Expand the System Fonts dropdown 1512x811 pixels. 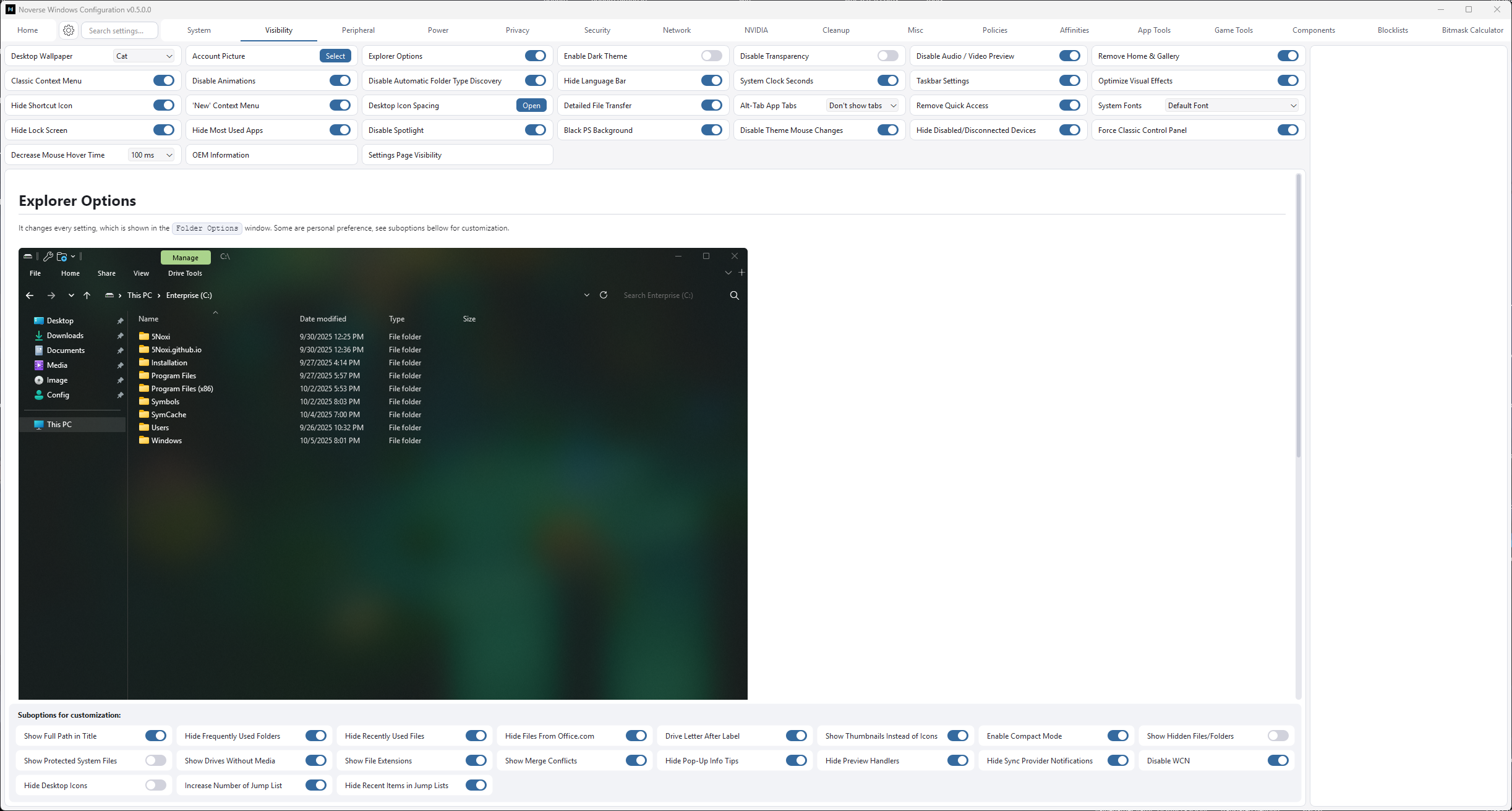click(1231, 106)
